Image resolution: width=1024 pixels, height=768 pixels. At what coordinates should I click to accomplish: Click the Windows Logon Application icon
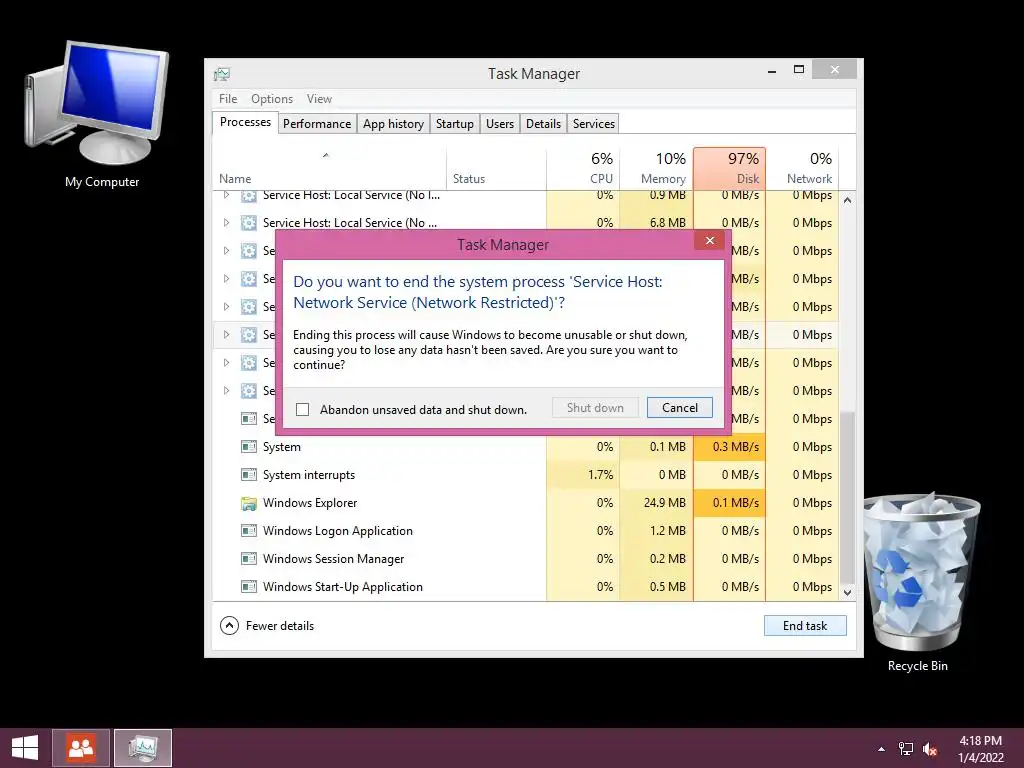pyautogui.click(x=248, y=531)
